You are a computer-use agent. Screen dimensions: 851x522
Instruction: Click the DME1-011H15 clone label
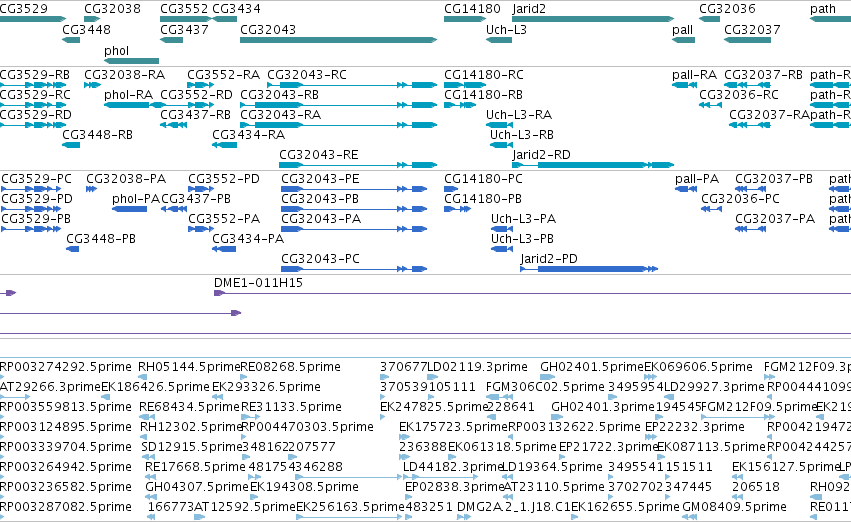258,283
